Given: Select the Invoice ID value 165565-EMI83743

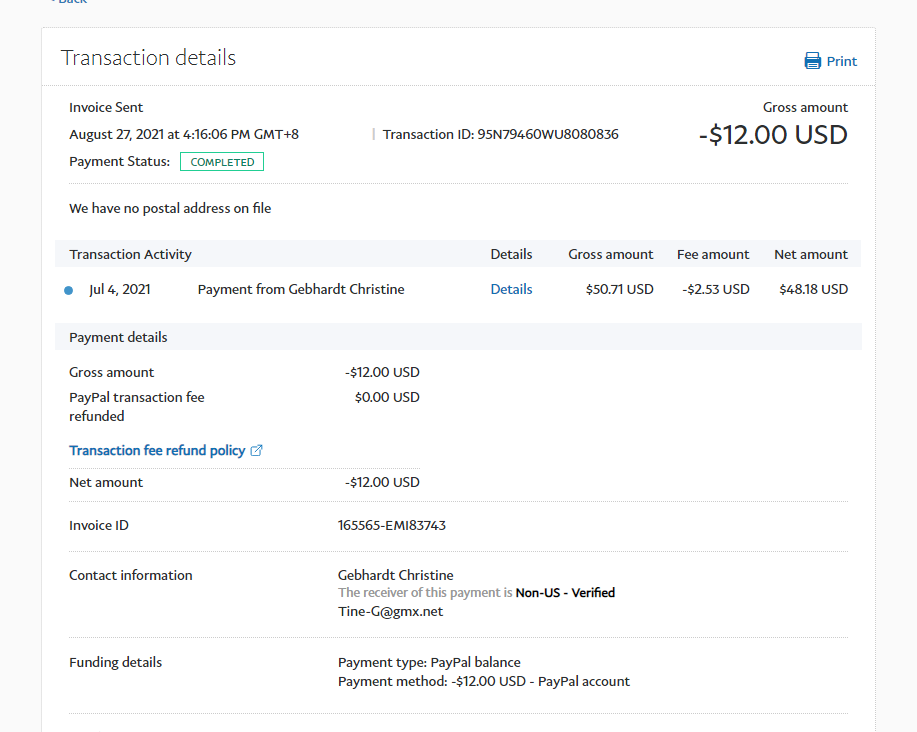Looking at the screenshot, I should 392,525.
